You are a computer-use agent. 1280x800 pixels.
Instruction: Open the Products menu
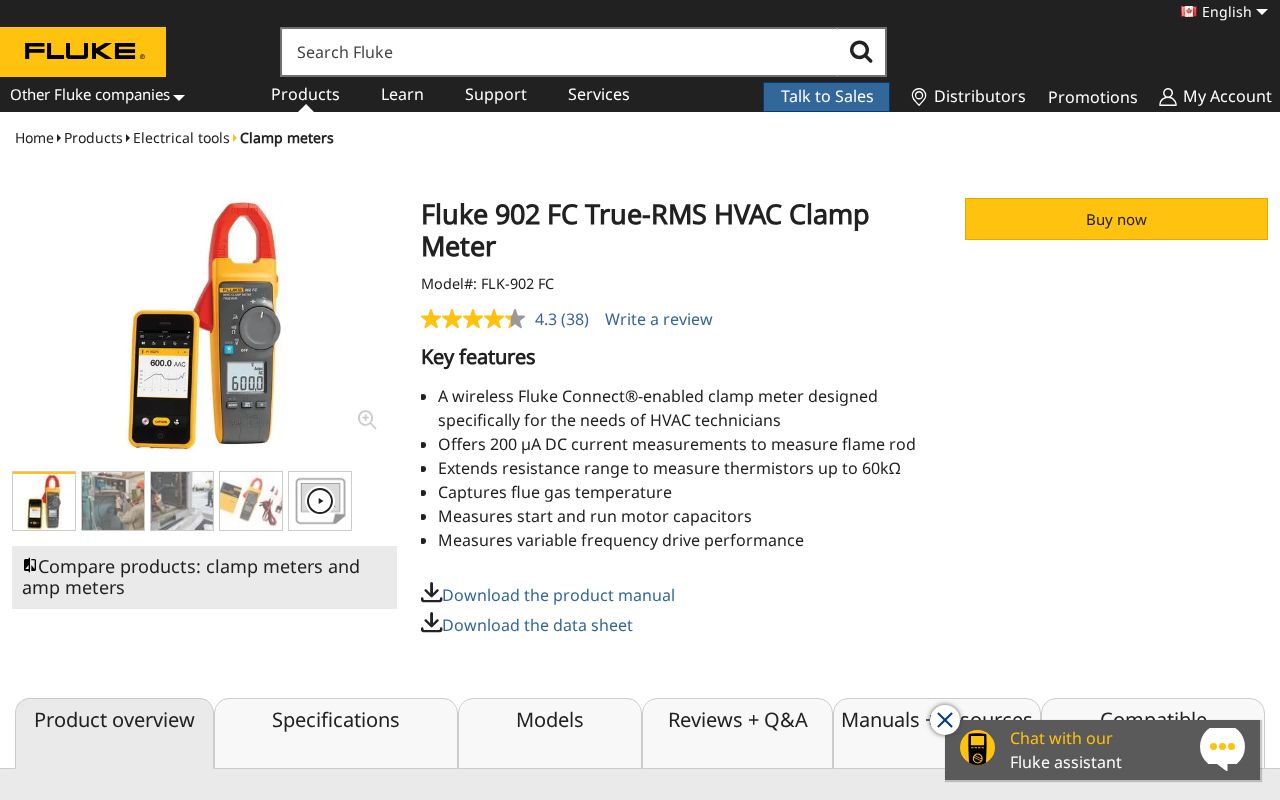coord(305,94)
